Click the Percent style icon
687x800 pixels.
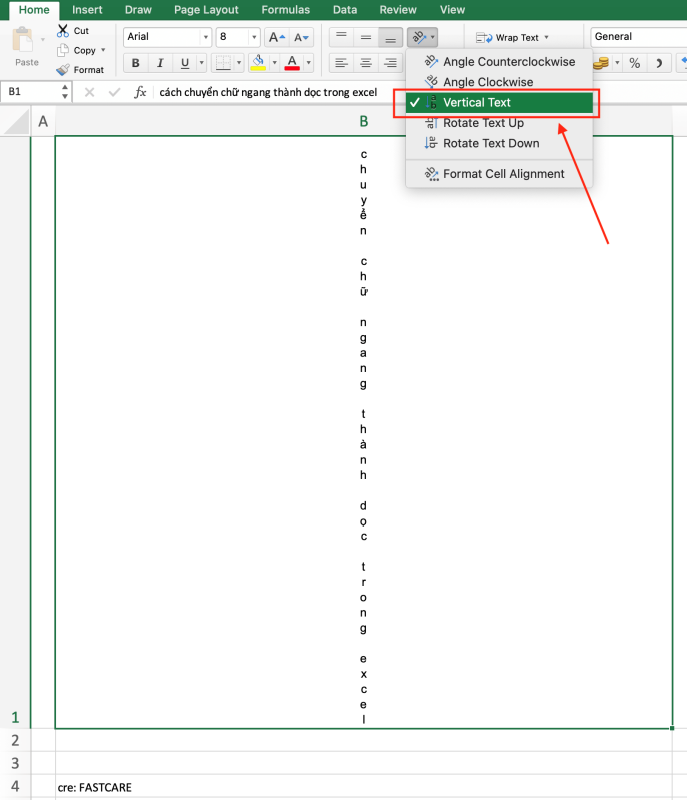pyautogui.click(x=634, y=63)
